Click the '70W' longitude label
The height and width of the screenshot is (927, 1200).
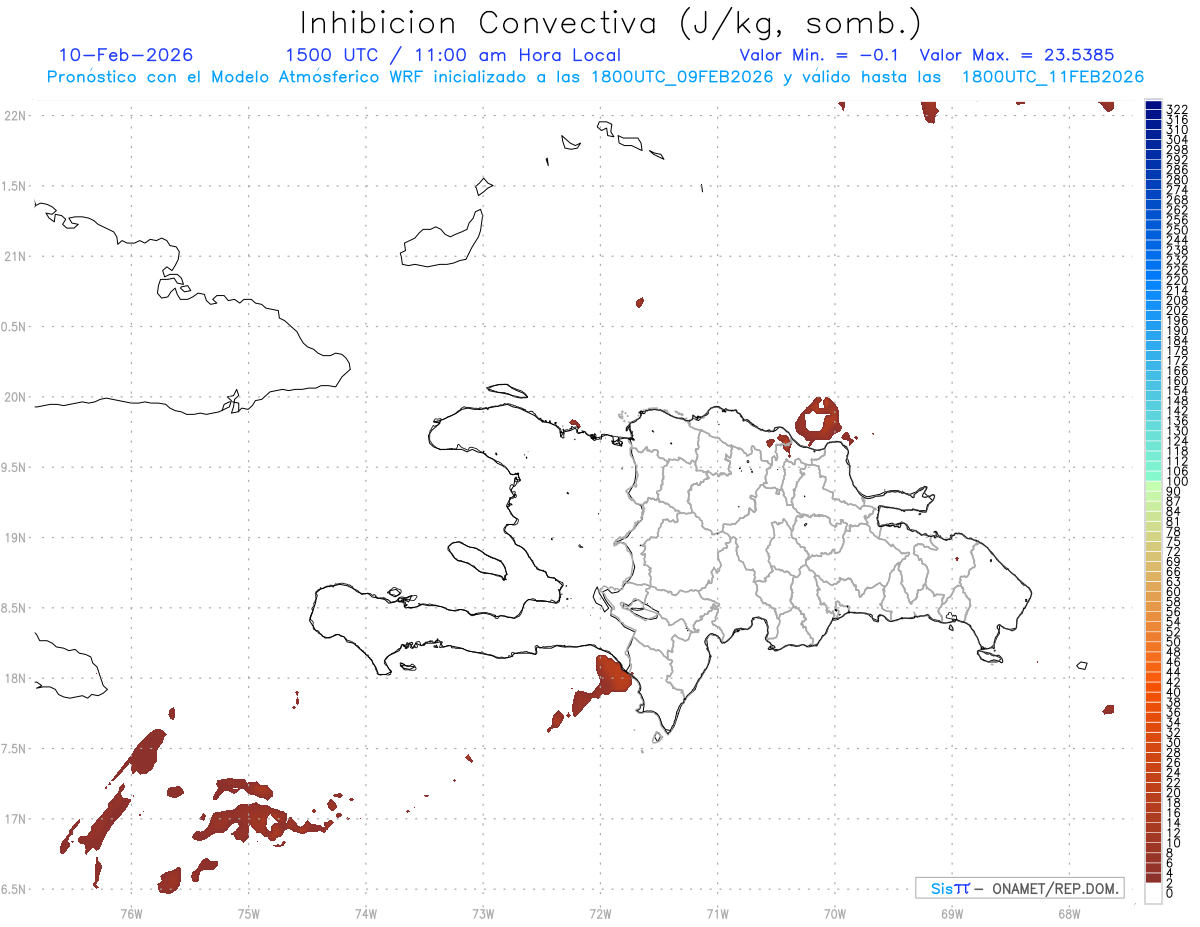pyautogui.click(x=835, y=912)
